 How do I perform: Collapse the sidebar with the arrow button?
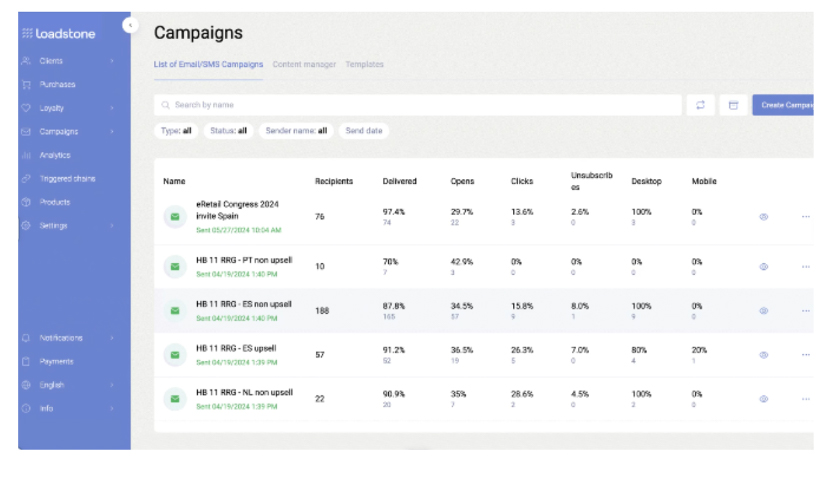point(130,25)
